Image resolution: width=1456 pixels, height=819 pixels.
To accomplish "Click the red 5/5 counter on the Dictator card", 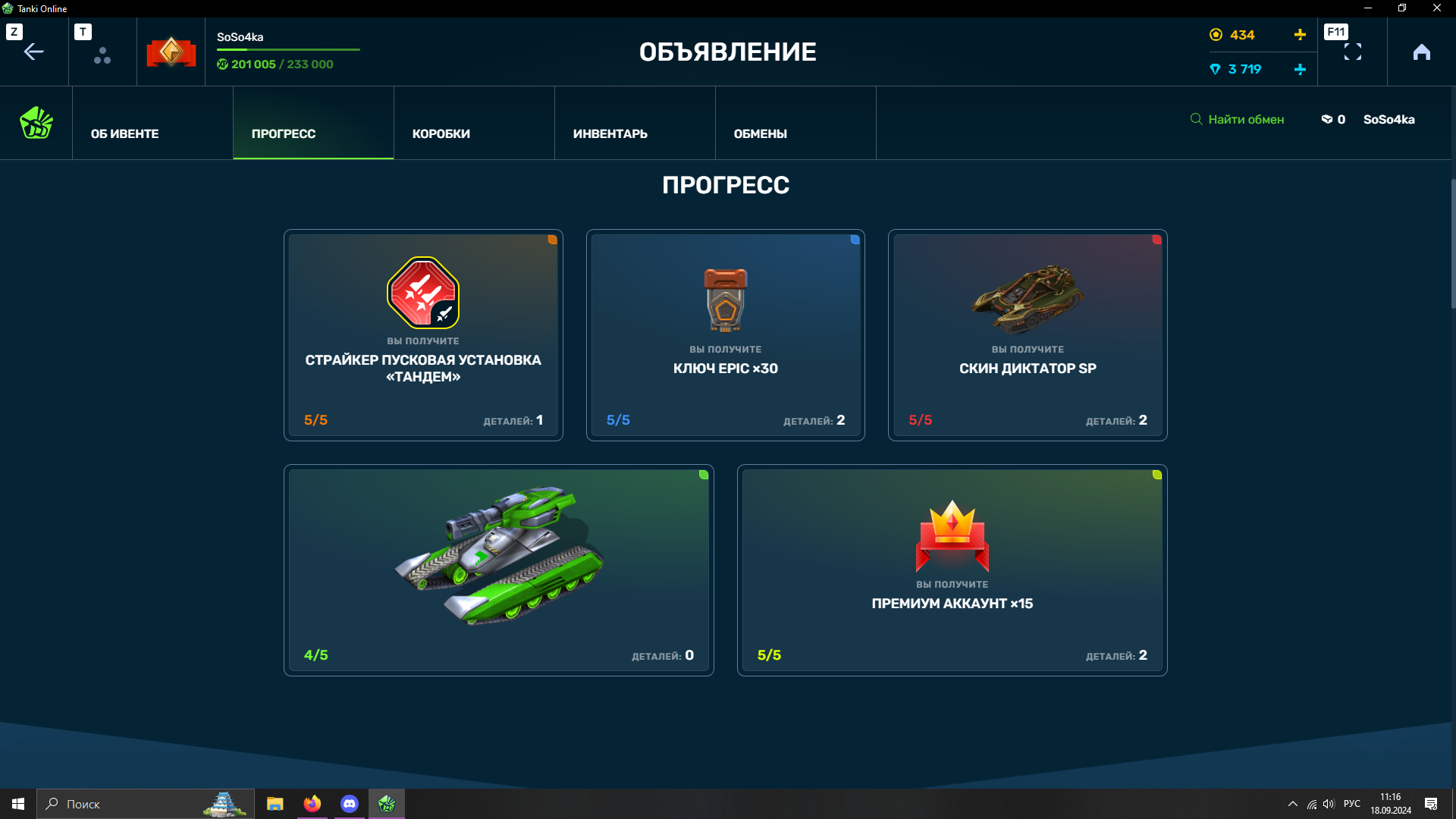I will pos(921,420).
